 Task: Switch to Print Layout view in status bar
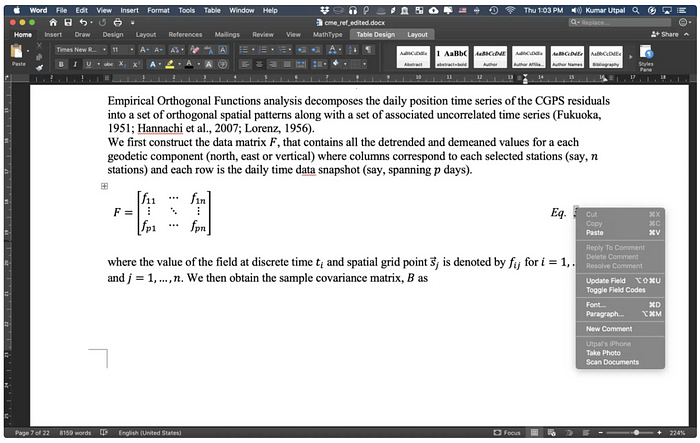pyautogui.click(x=534, y=432)
